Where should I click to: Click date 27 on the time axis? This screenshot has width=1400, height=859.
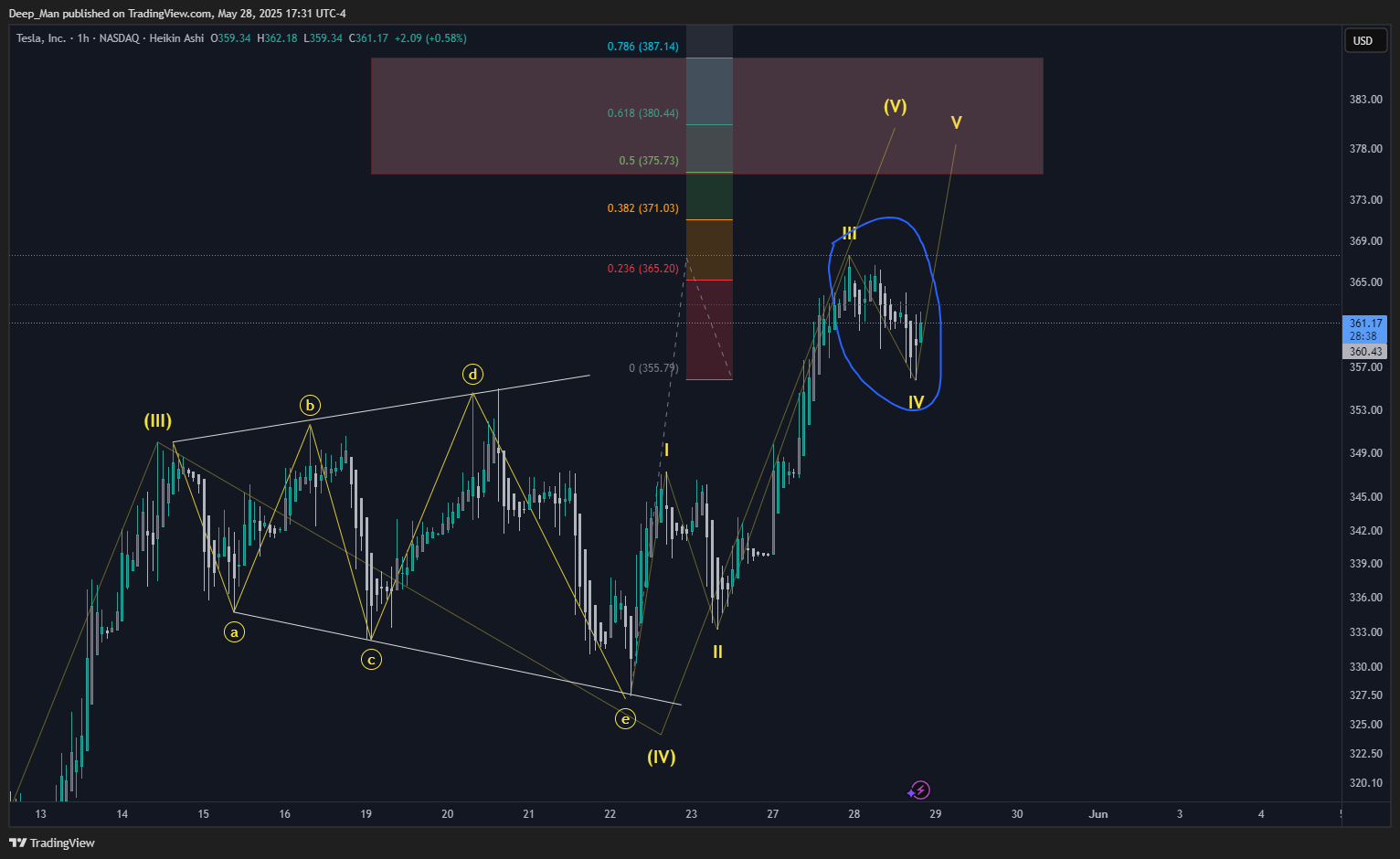(773, 814)
